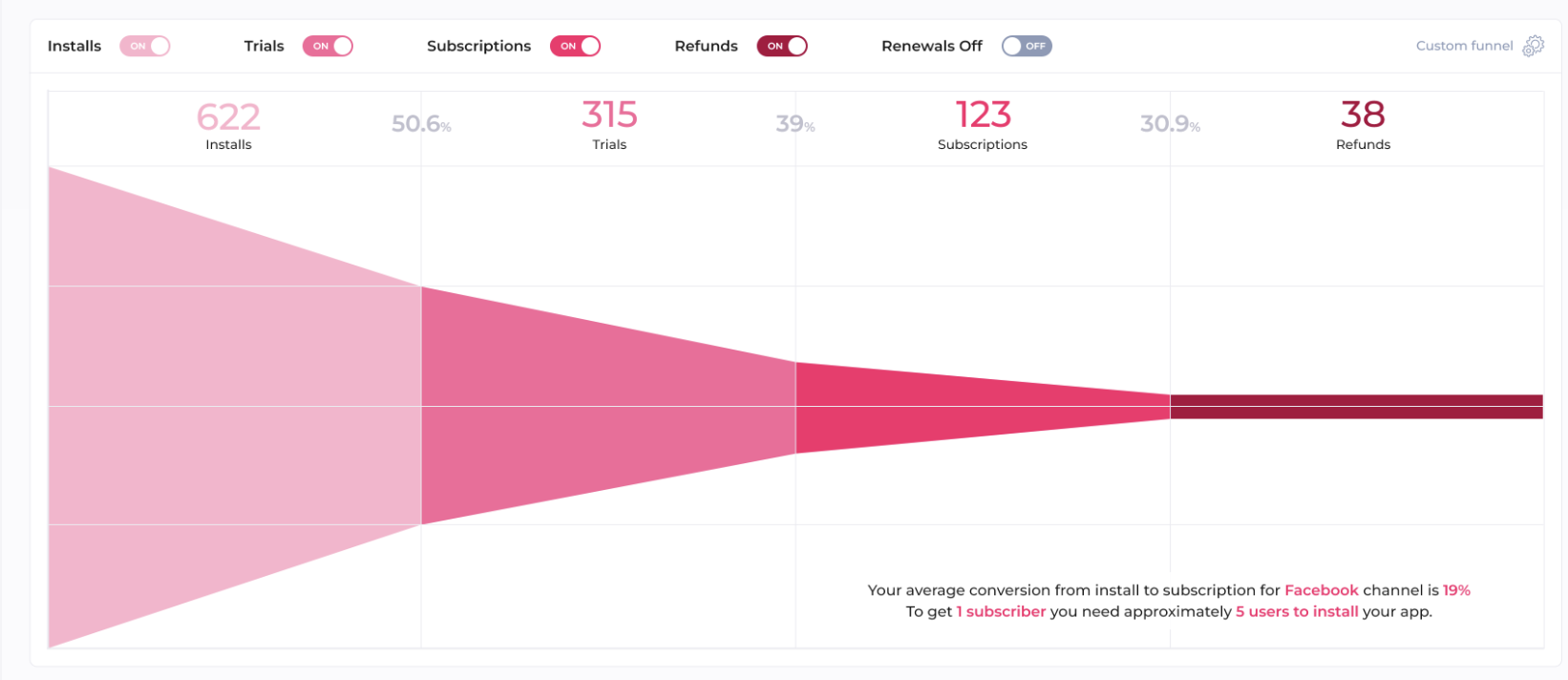Click the Trials funnel segment
The height and width of the screenshot is (680, 1568).
point(608,406)
